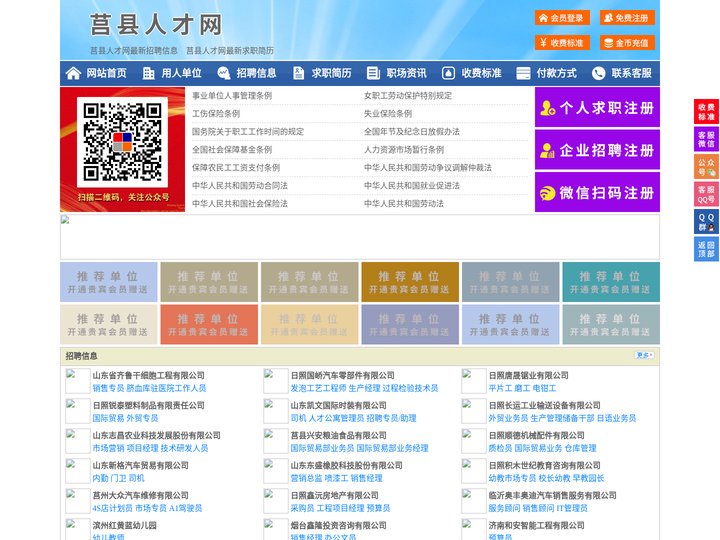Click the purple 客服微信 sidebar icon

click(706, 139)
